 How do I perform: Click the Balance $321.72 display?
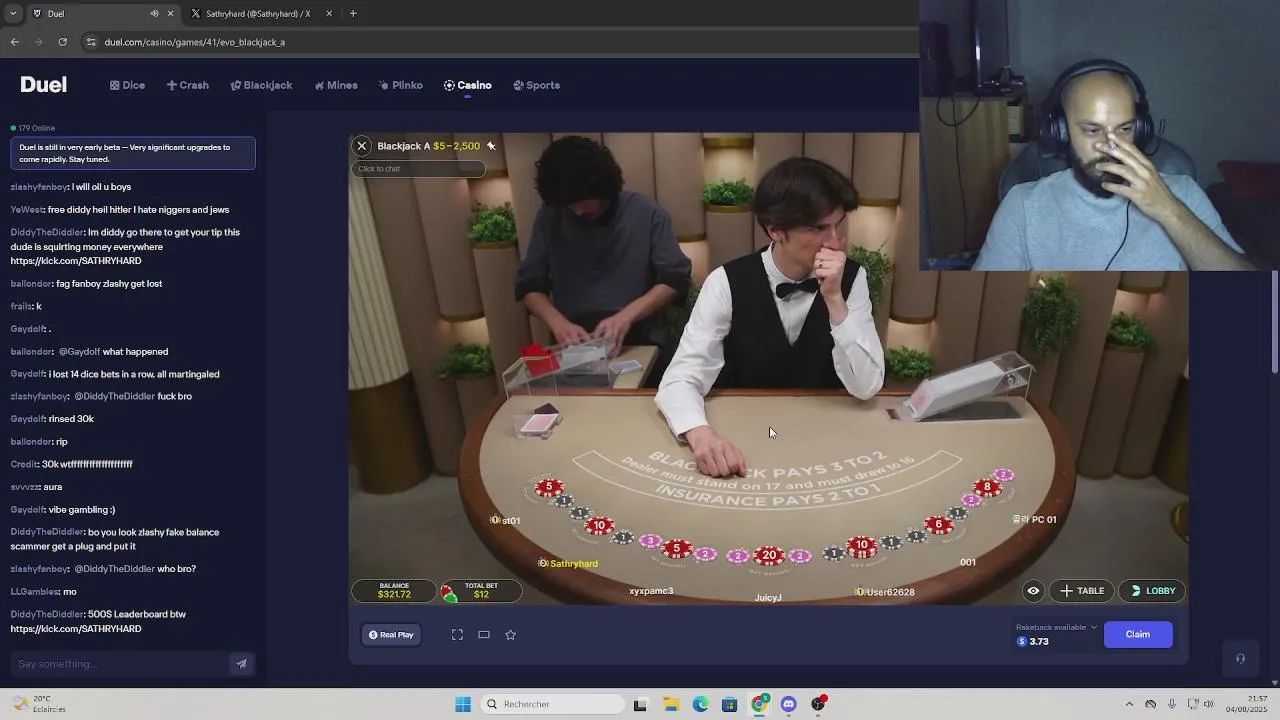(x=394, y=591)
